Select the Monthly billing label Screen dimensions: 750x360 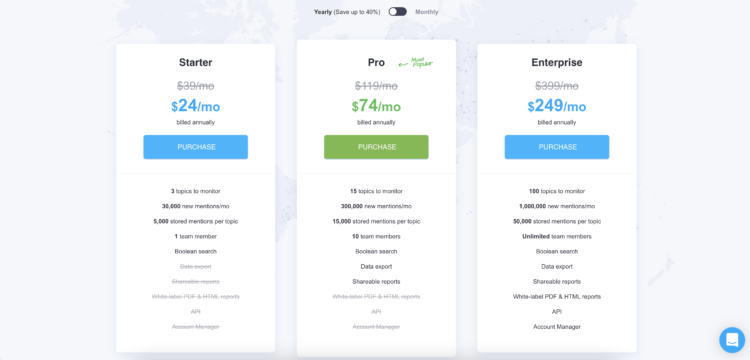click(x=427, y=12)
